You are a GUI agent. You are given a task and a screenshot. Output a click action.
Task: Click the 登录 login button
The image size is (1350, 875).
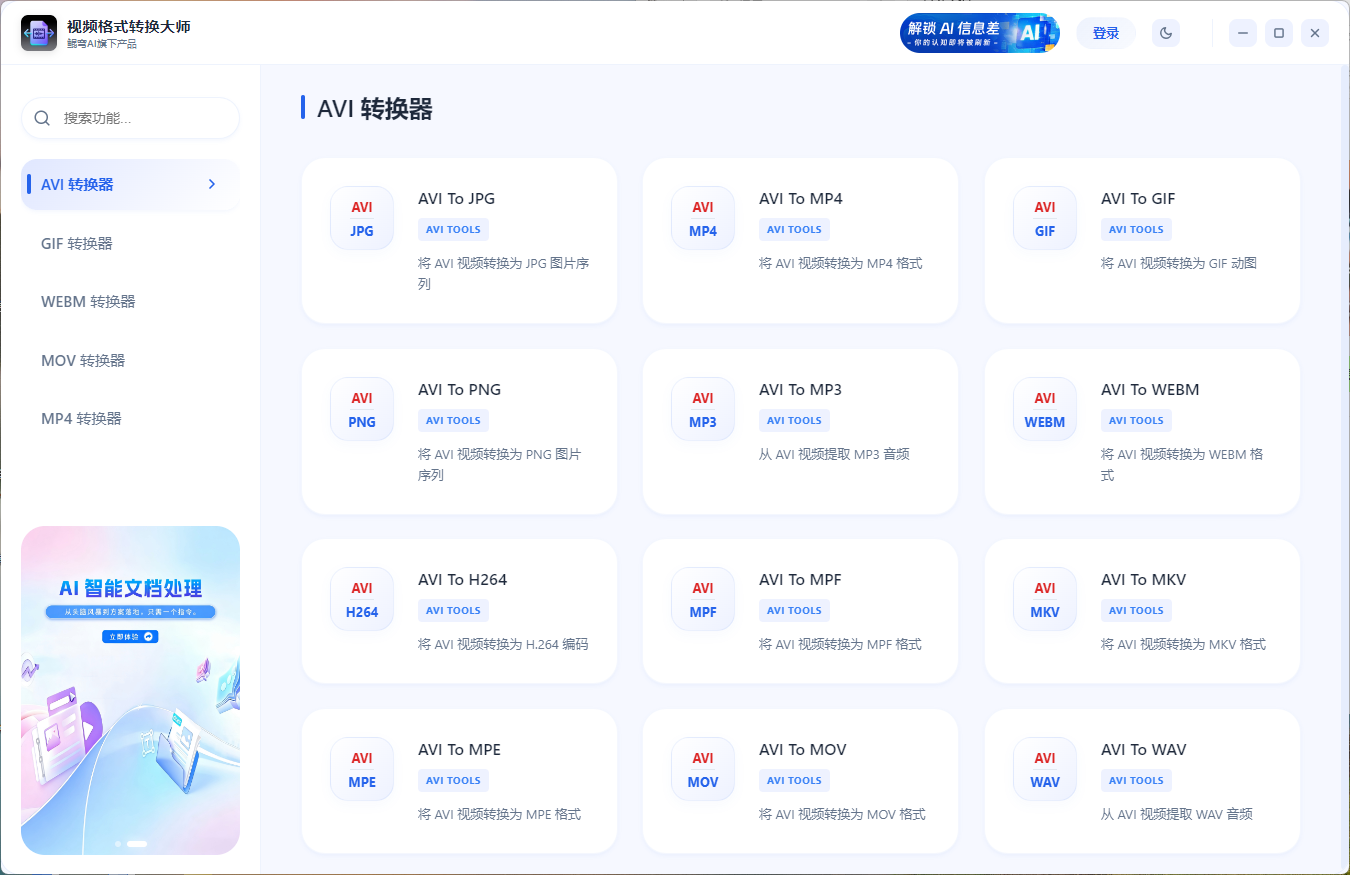tap(1105, 32)
